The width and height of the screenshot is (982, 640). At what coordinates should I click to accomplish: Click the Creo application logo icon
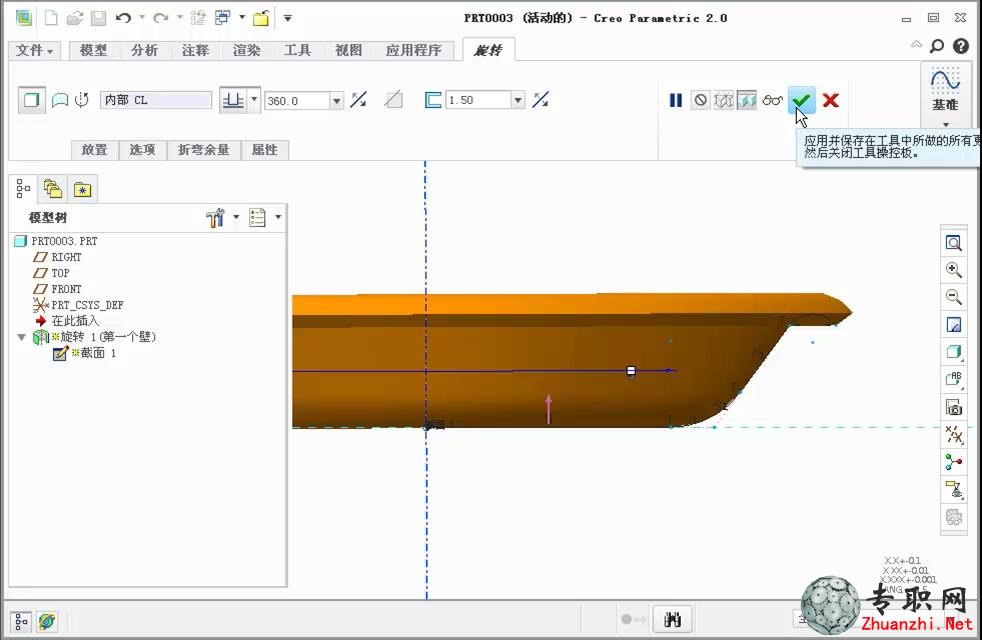pos(24,18)
